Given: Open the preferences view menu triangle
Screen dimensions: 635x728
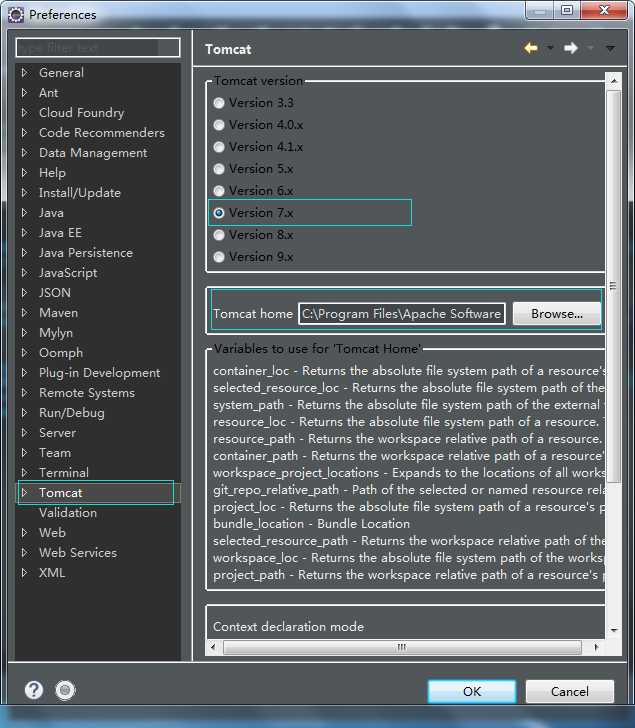Looking at the screenshot, I should (610, 48).
